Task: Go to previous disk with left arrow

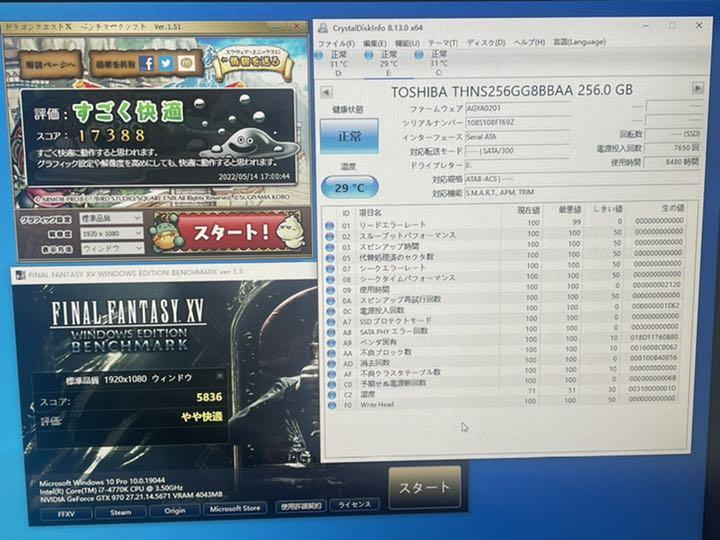Action: pos(326,92)
